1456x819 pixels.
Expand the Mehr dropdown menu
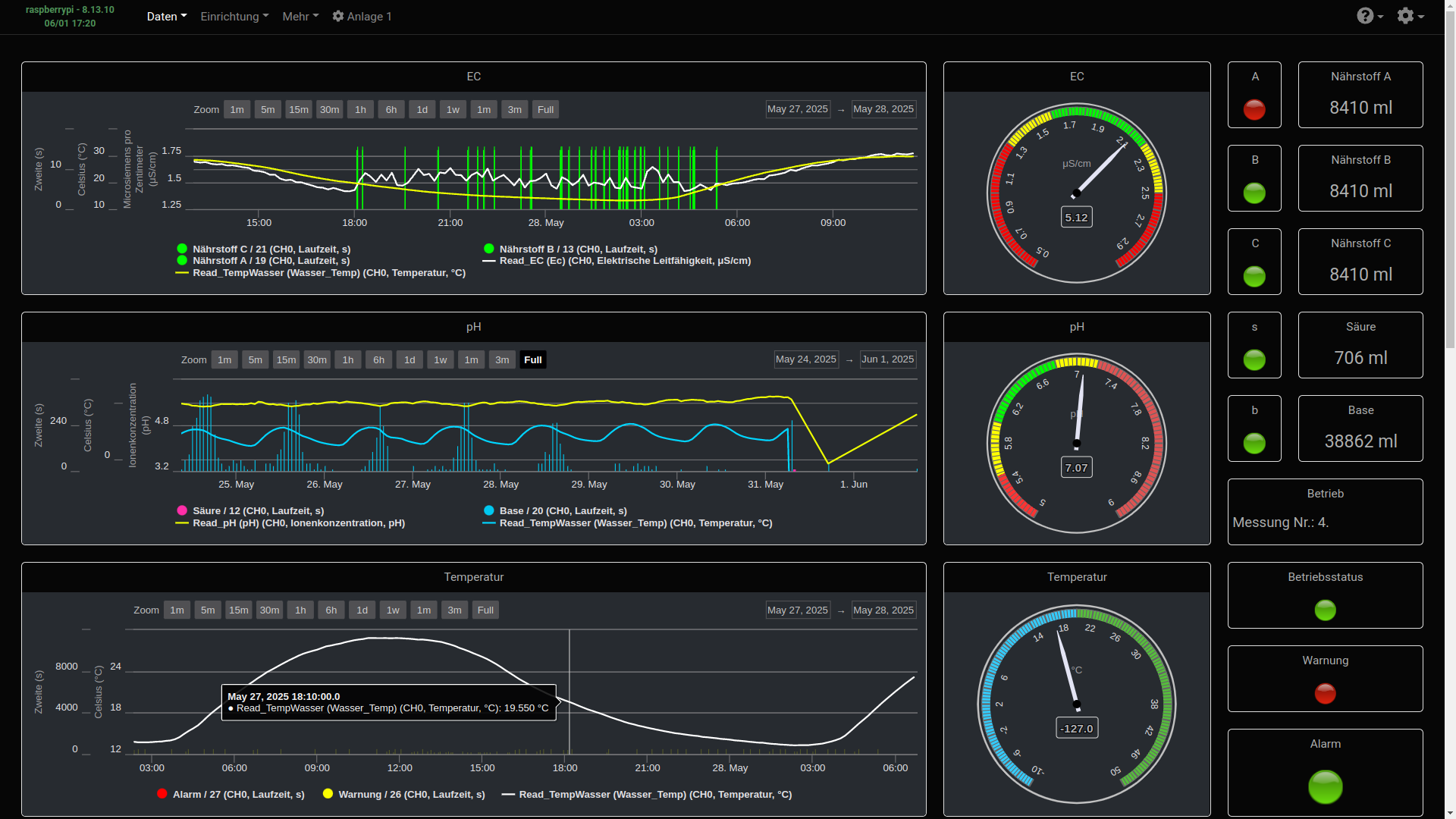[x=300, y=16]
